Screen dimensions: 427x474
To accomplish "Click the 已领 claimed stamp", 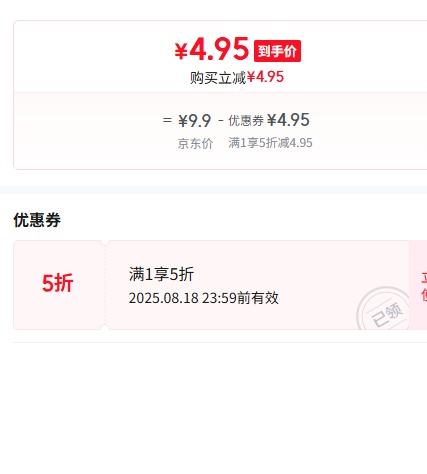I will pos(383,310).
